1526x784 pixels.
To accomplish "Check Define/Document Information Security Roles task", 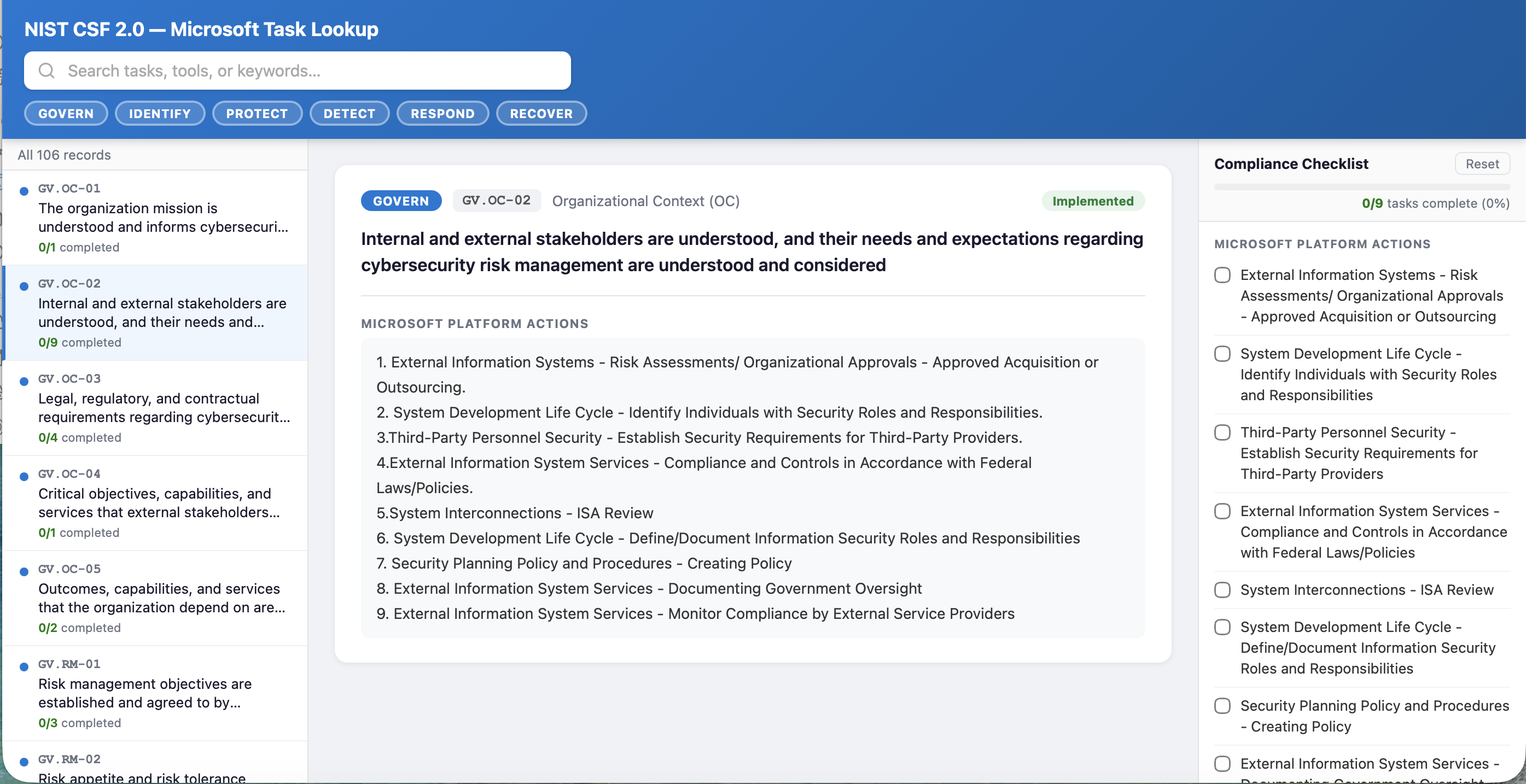I will coord(1222,627).
